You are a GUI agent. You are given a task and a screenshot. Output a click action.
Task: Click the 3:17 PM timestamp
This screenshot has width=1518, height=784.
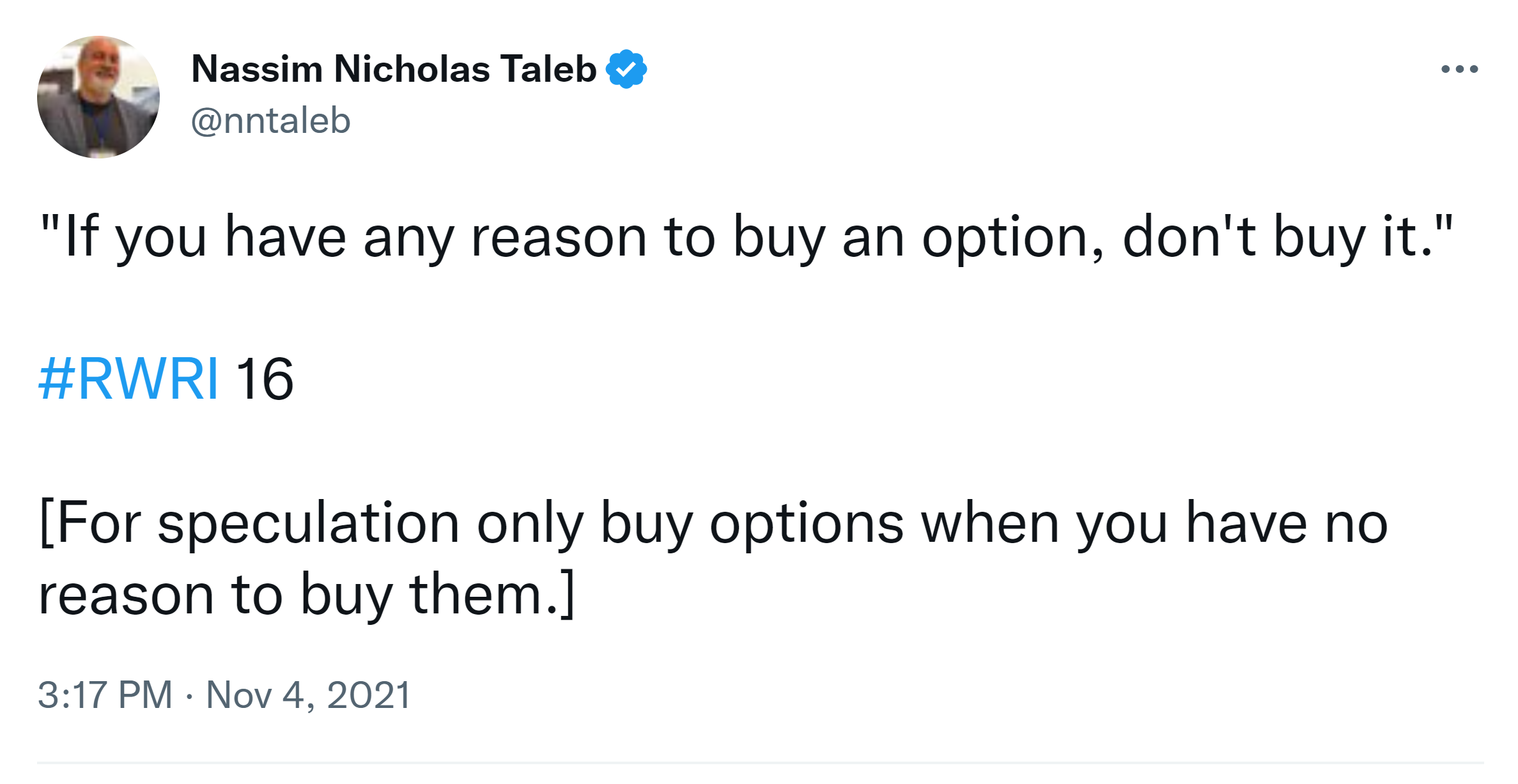(x=105, y=695)
